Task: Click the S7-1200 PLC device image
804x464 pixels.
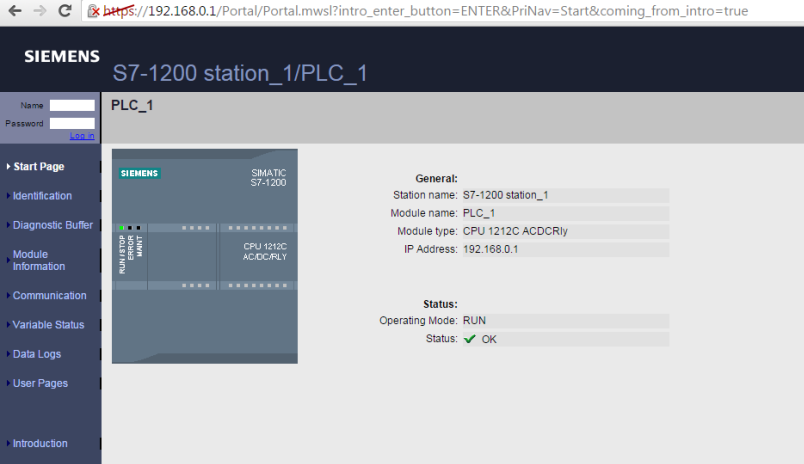Action: [205, 256]
